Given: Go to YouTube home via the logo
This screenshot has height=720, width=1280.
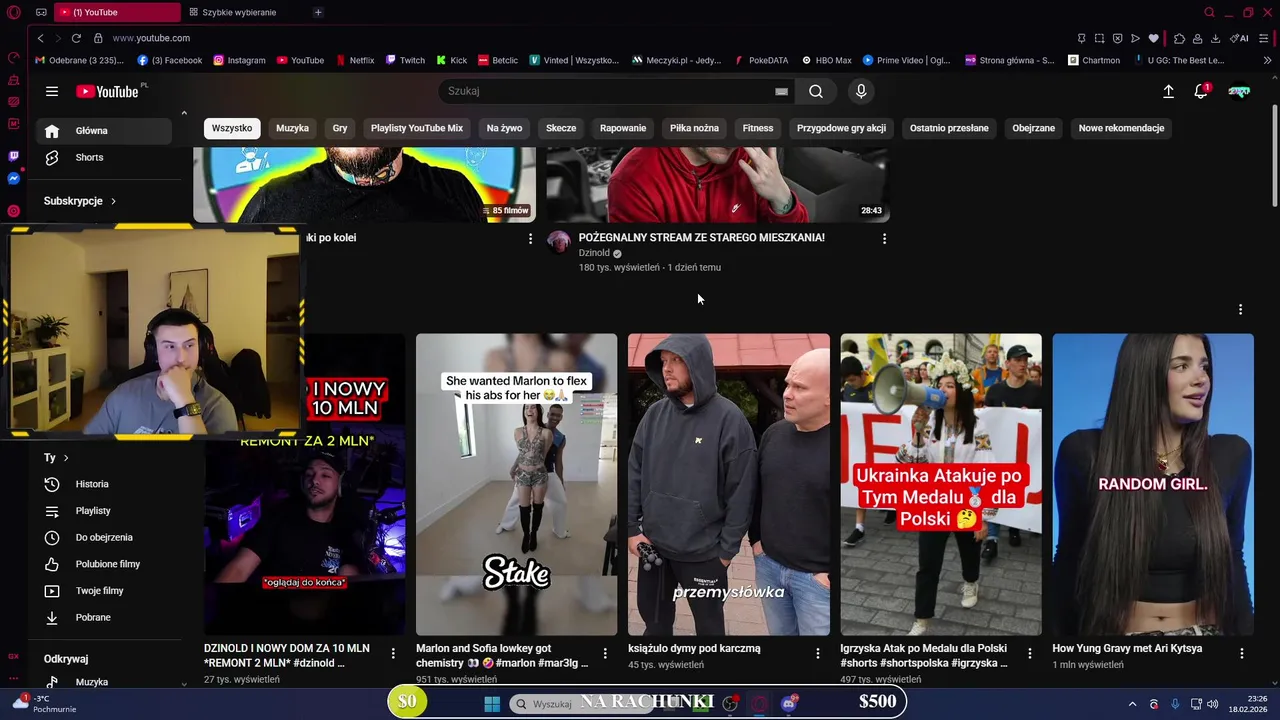Looking at the screenshot, I should 107,91.
